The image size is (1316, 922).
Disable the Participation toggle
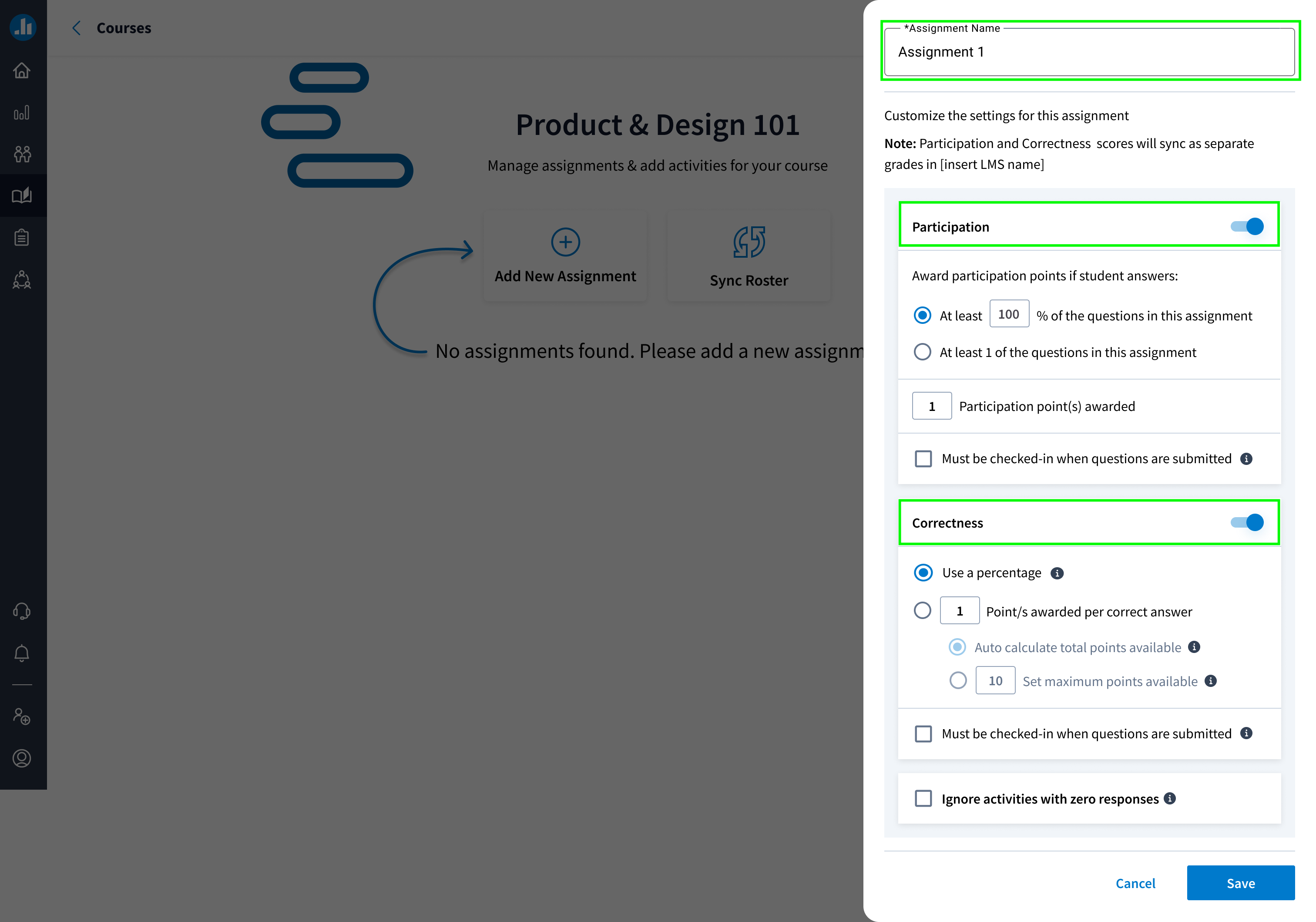coord(1247,226)
